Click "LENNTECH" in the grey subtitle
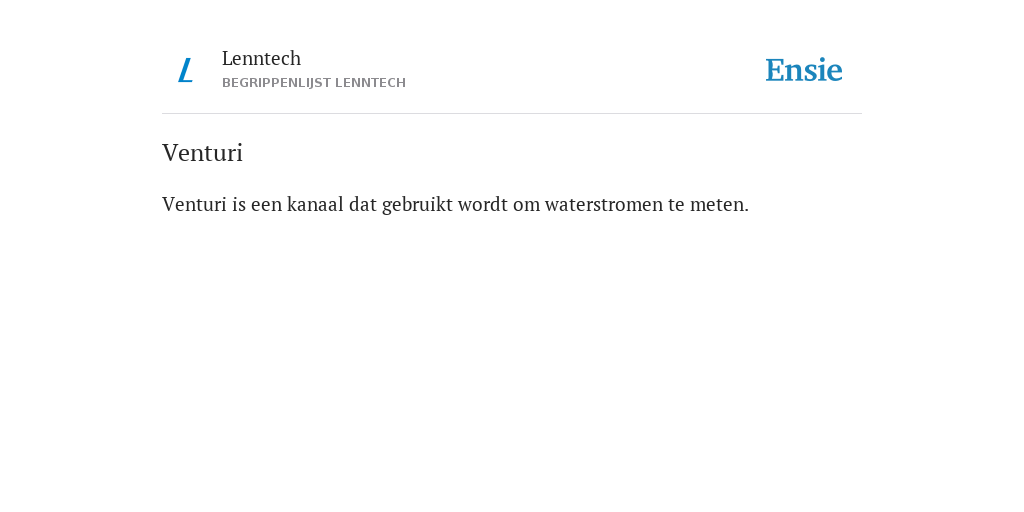 coord(370,83)
